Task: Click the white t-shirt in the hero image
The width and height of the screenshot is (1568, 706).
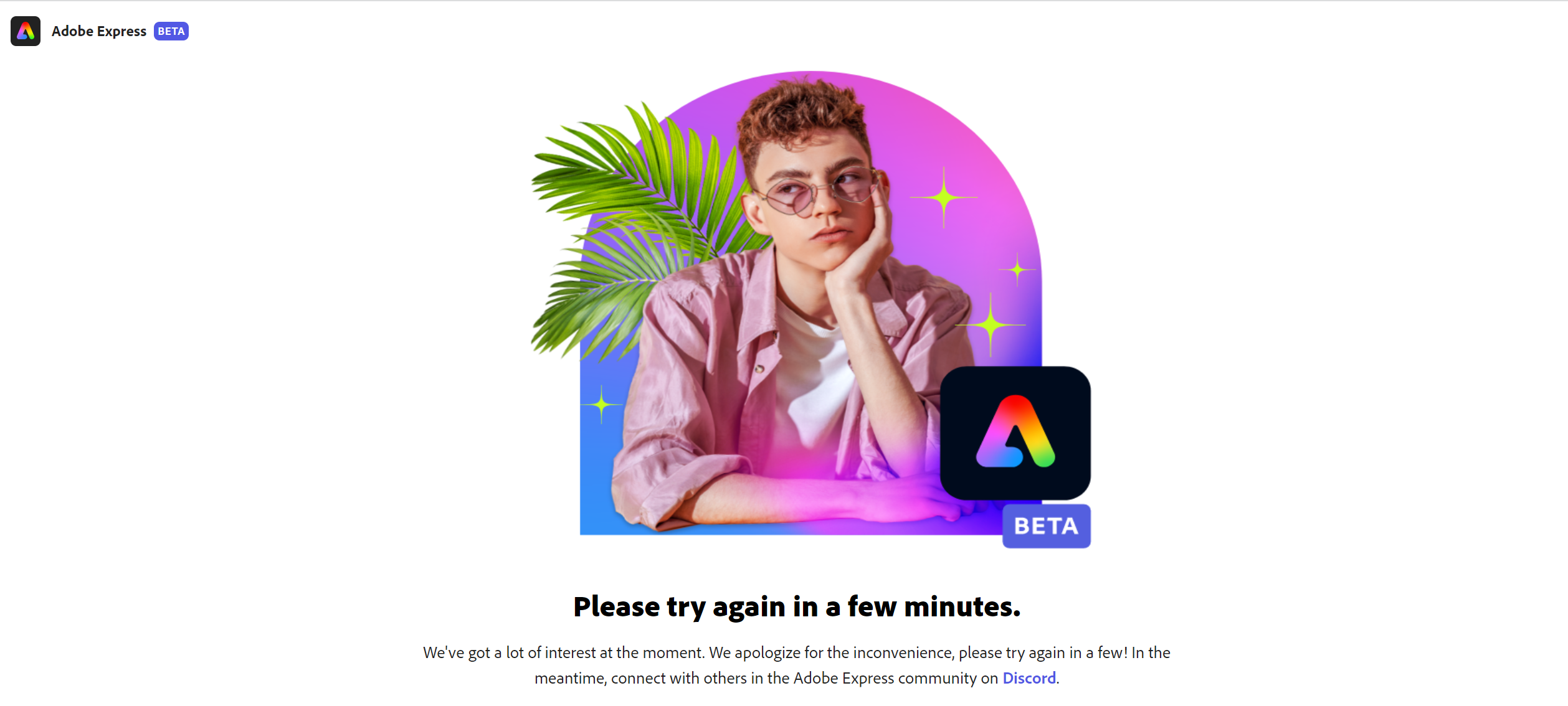Action: click(813, 380)
